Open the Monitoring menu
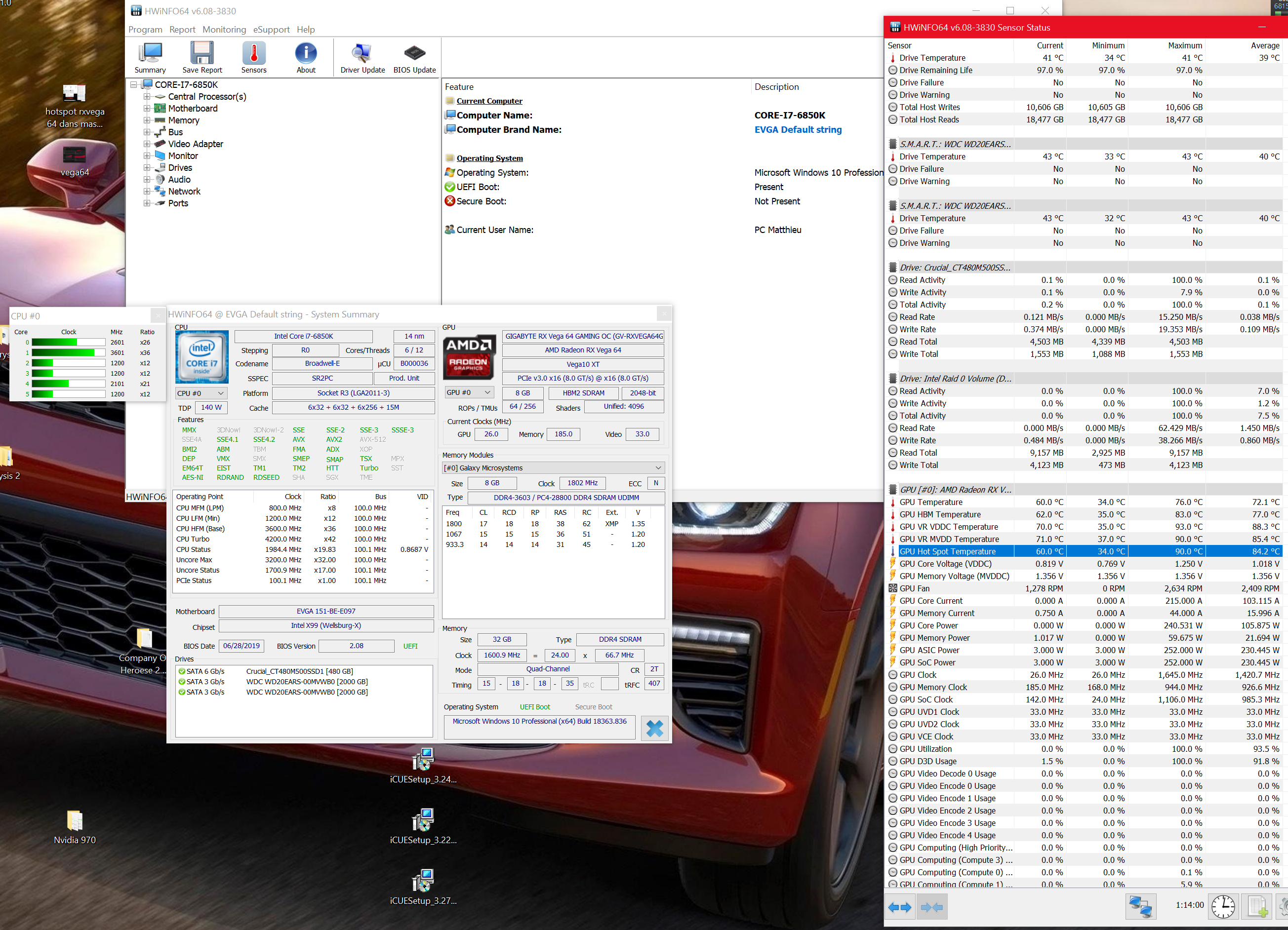Screen dimensions: 1288x930 pyautogui.click(x=224, y=30)
